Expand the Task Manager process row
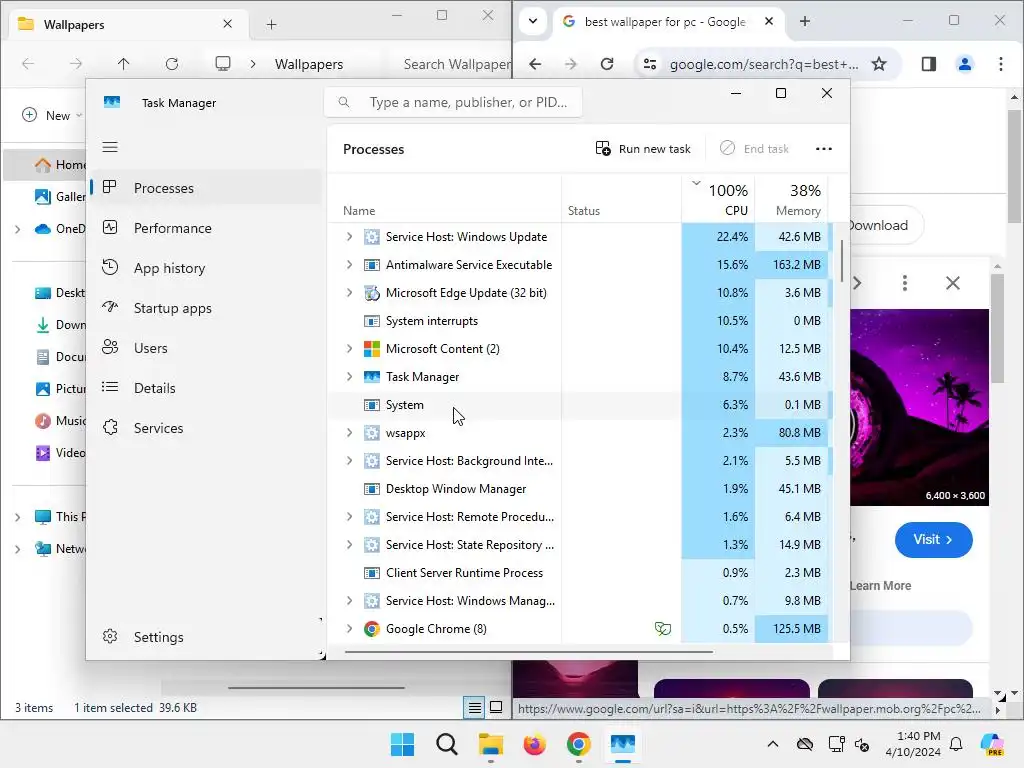The height and width of the screenshot is (768, 1024). pyautogui.click(x=349, y=377)
